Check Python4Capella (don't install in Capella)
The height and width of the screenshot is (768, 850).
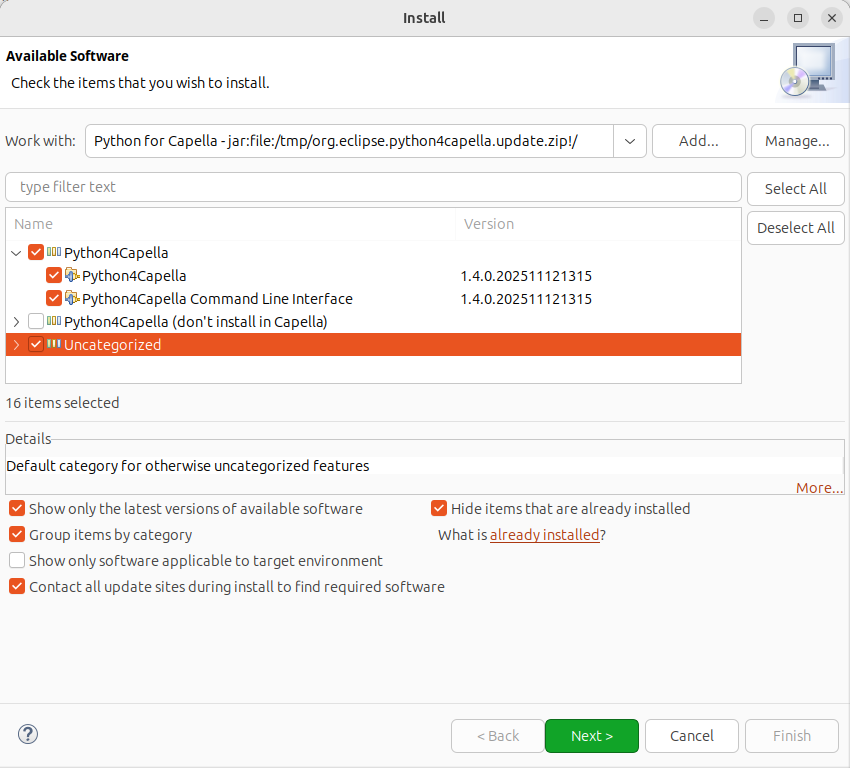coord(36,321)
